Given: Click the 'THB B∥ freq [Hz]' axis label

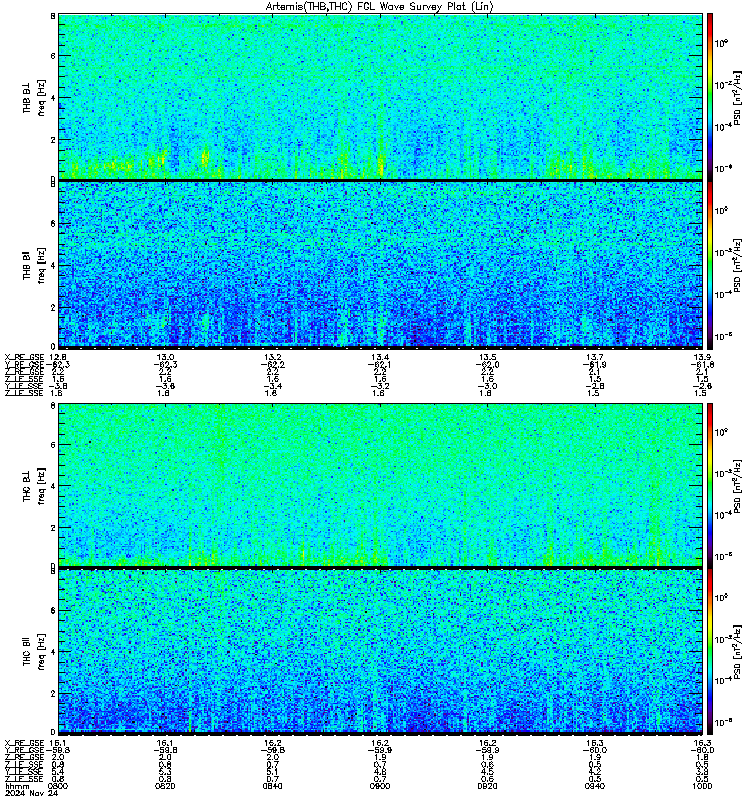Looking at the screenshot, I should (34, 265).
